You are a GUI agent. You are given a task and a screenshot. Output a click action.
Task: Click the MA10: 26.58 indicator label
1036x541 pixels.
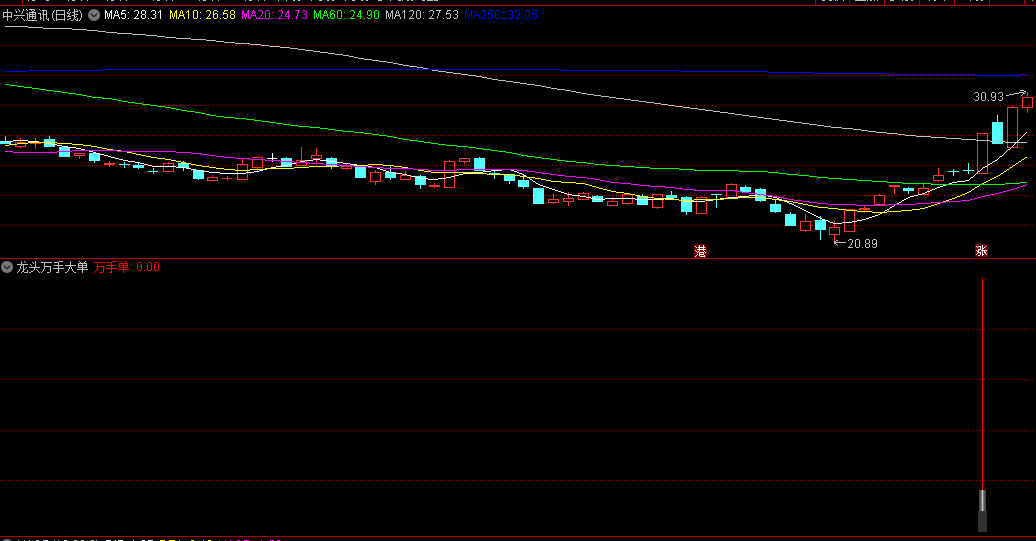[202, 15]
